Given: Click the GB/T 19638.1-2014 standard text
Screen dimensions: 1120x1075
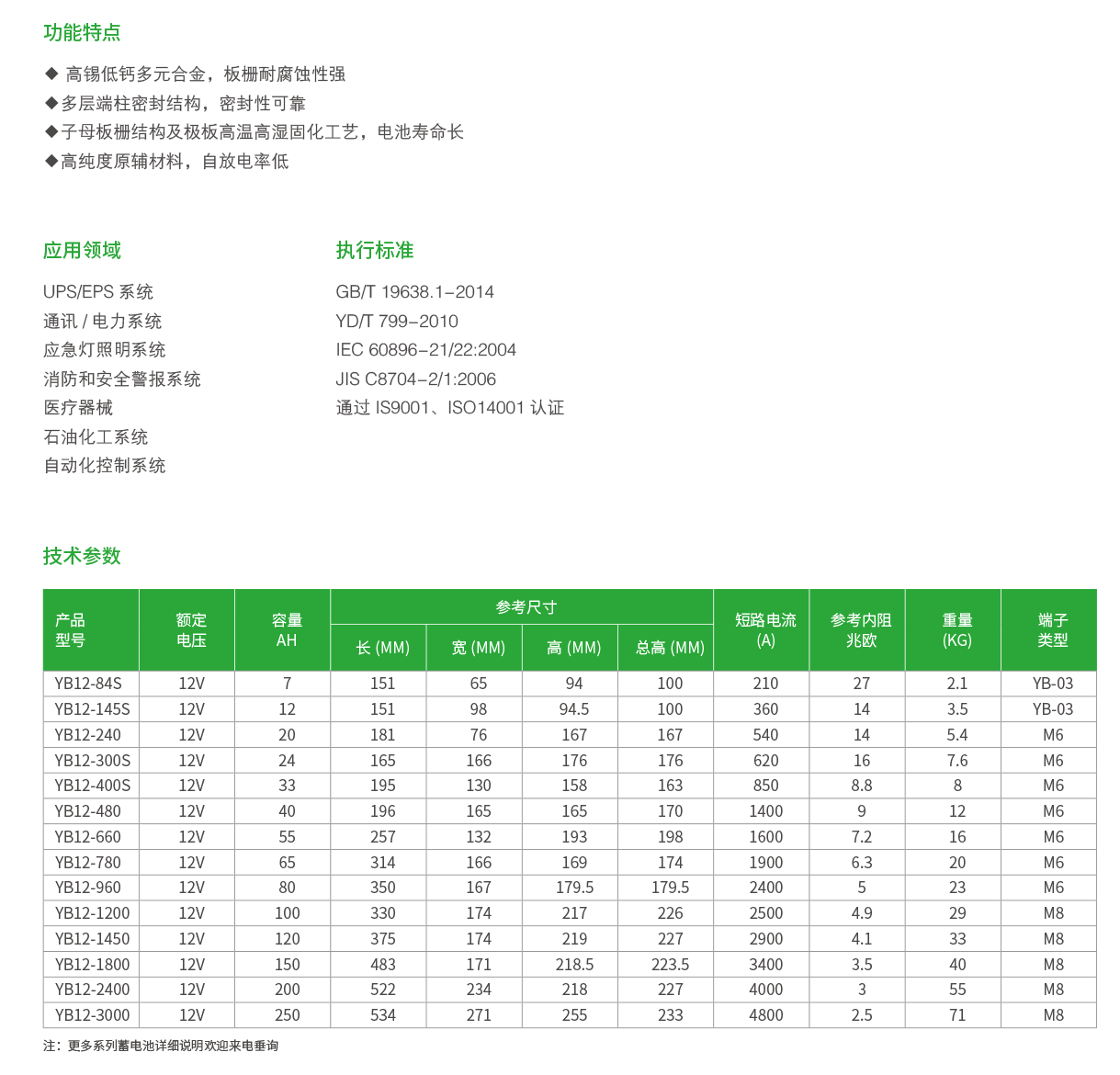Looking at the screenshot, I should (x=414, y=292).
